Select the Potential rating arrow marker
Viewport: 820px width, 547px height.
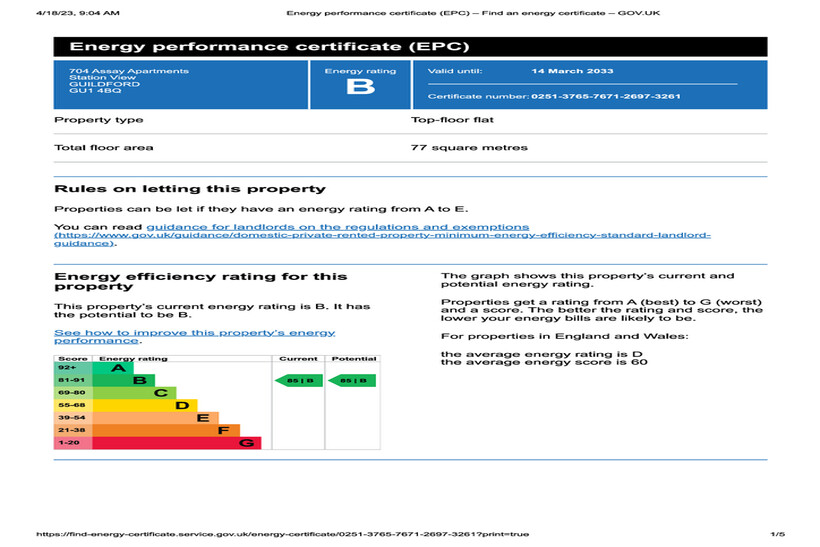point(351,380)
